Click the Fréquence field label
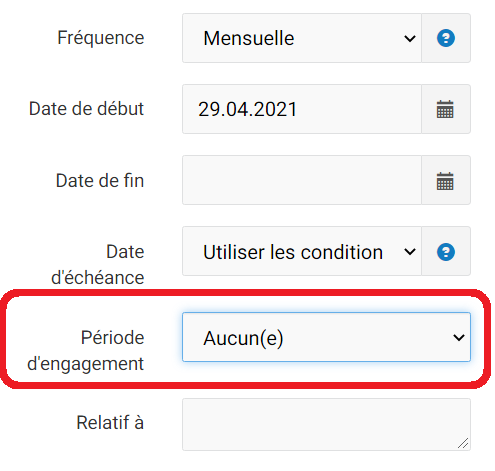Image resolution: width=495 pixels, height=471 pixels. (101, 38)
